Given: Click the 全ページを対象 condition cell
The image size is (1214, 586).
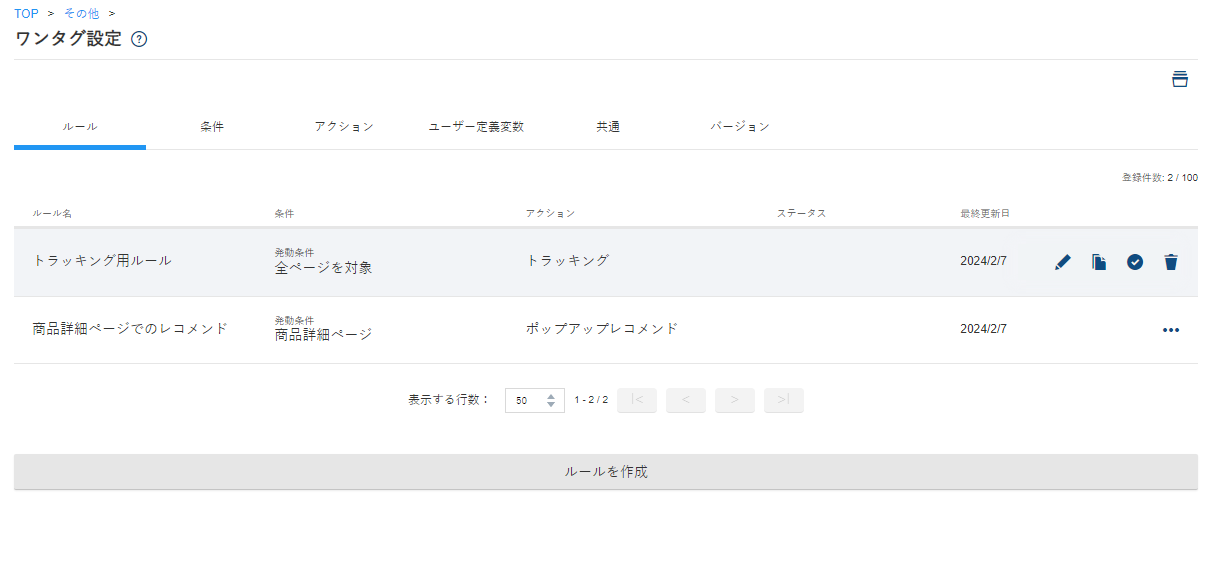Looking at the screenshot, I should pyautogui.click(x=324, y=268).
